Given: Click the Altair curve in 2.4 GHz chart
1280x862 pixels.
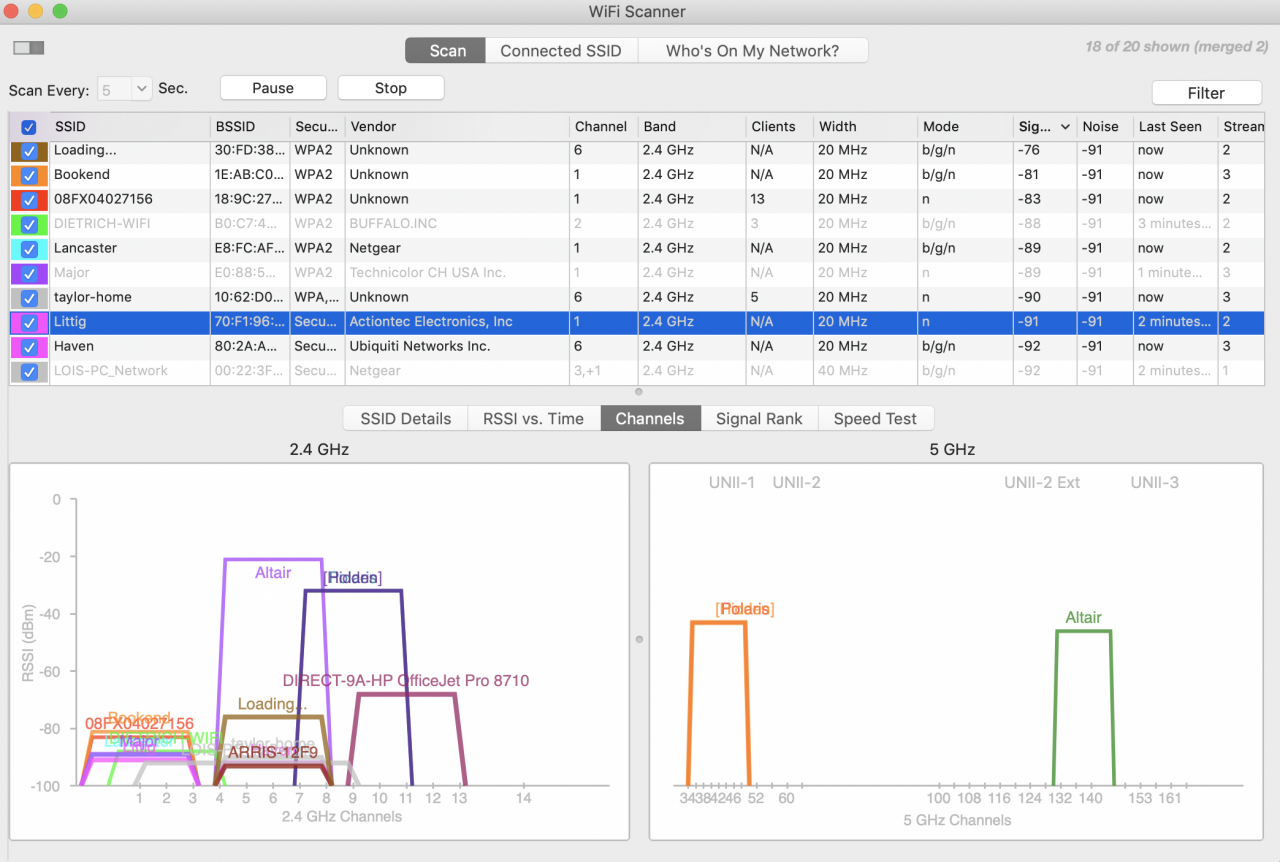Looking at the screenshot, I should (x=272, y=560).
